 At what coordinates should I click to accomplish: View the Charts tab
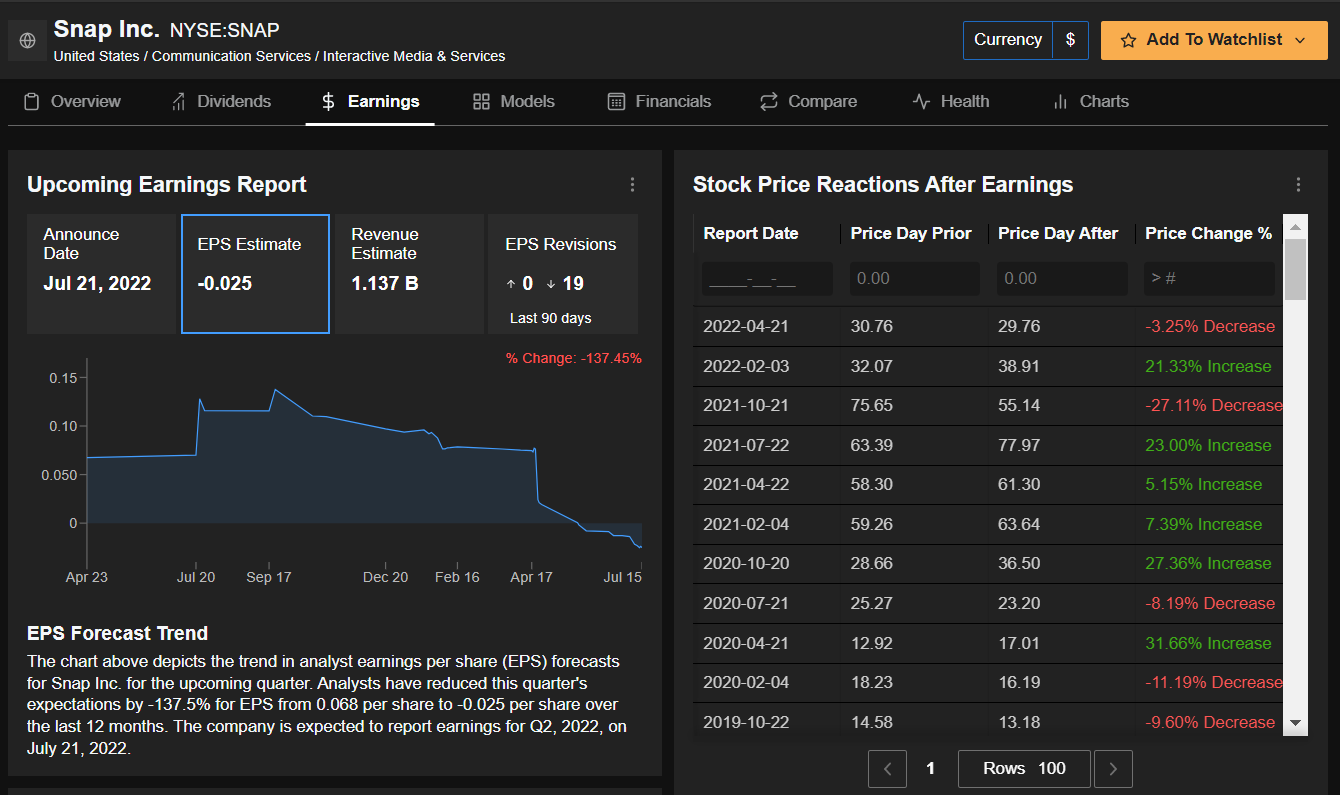point(1091,101)
